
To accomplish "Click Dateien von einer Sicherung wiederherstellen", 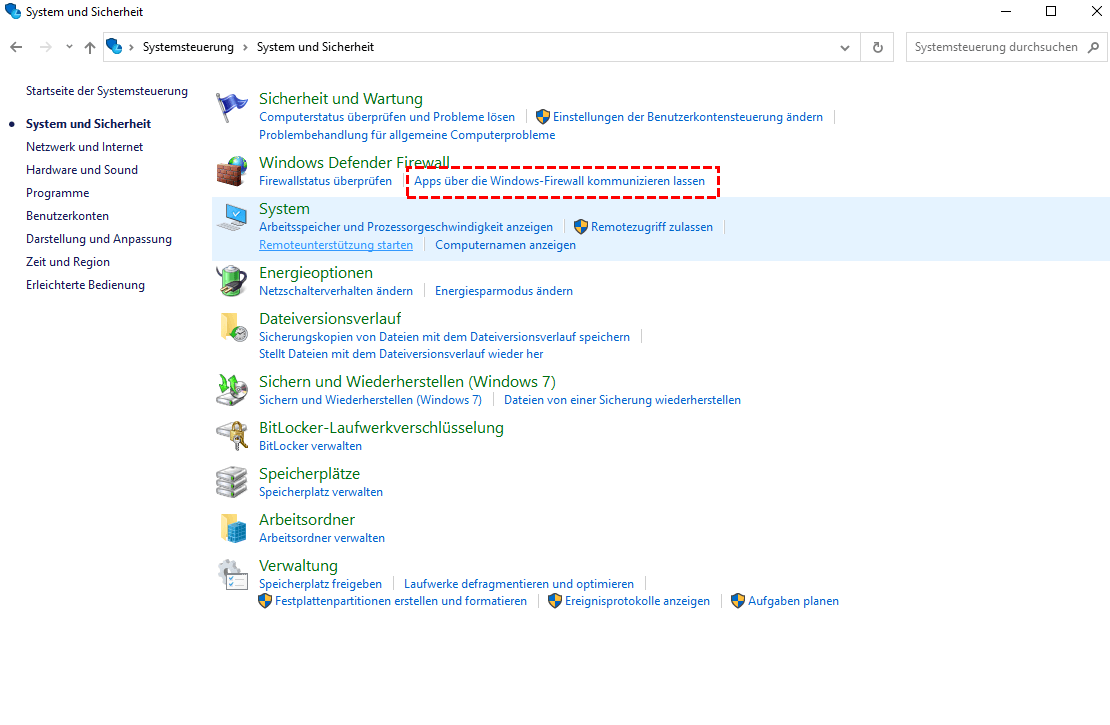I will 622,400.
